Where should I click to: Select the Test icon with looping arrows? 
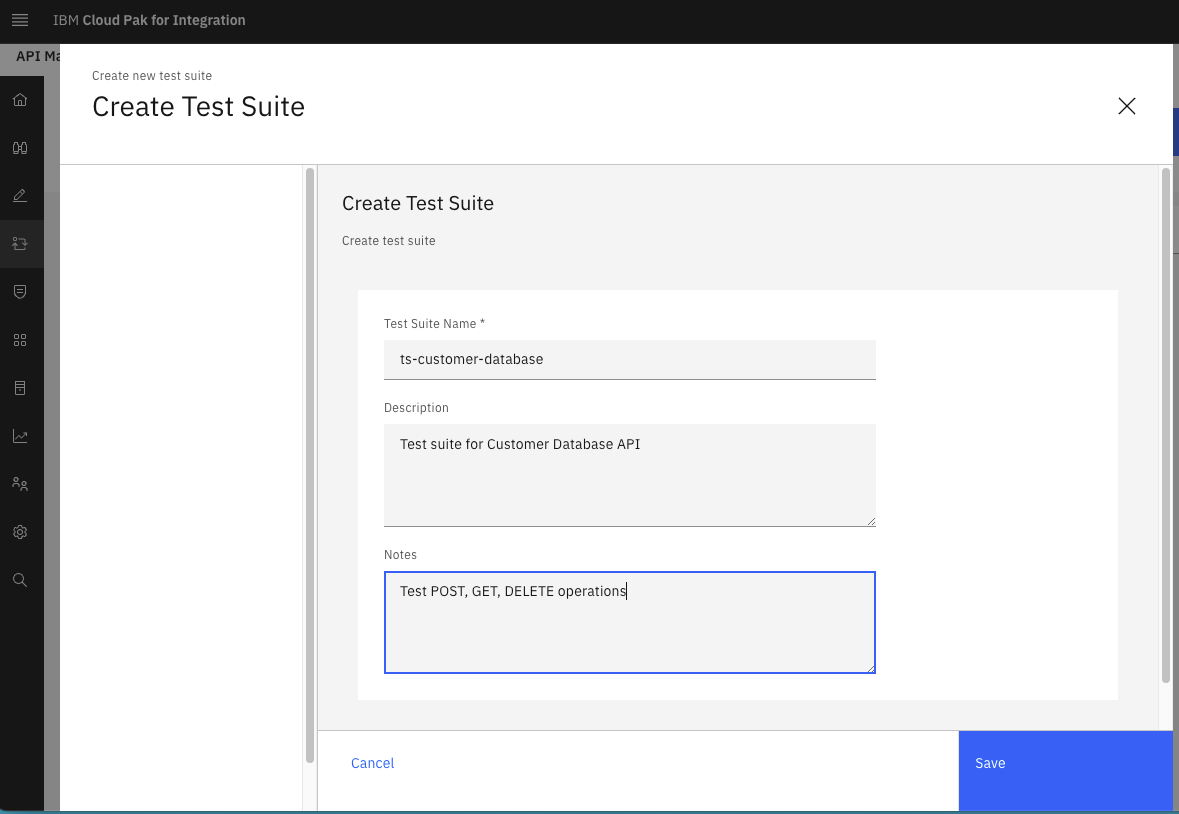click(20, 244)
